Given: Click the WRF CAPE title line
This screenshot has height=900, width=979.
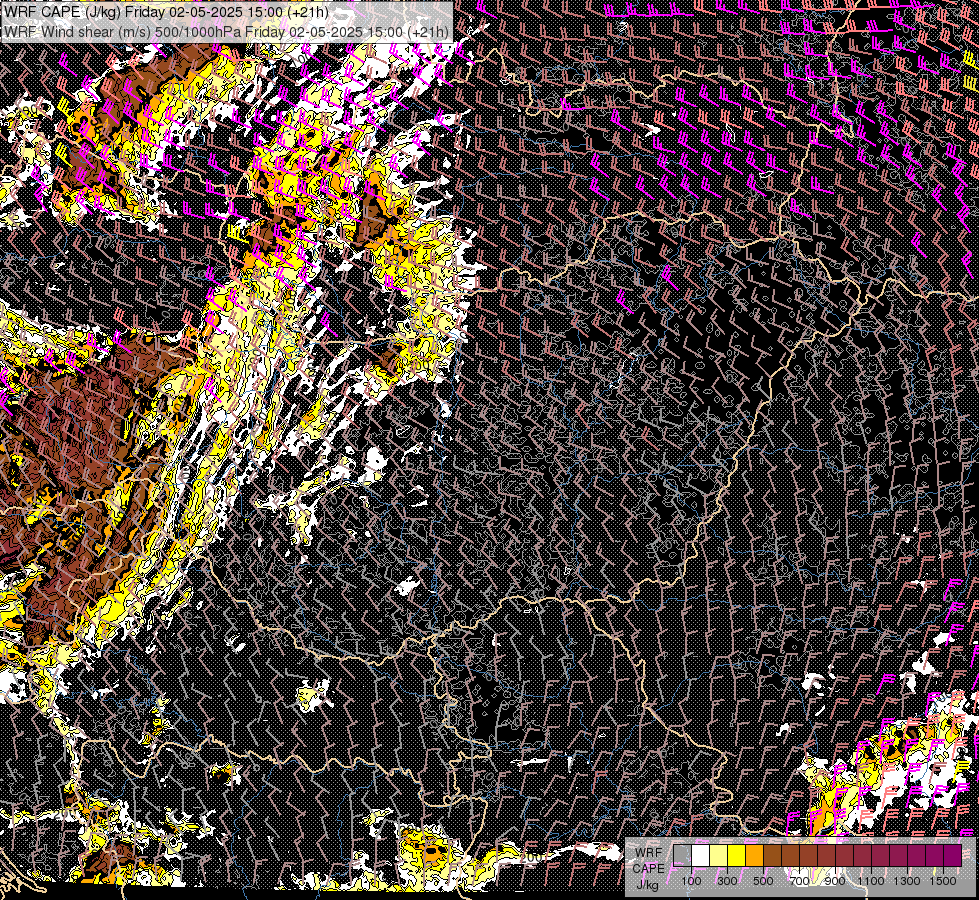Looking at the screenshot, I should click(165, 12).
